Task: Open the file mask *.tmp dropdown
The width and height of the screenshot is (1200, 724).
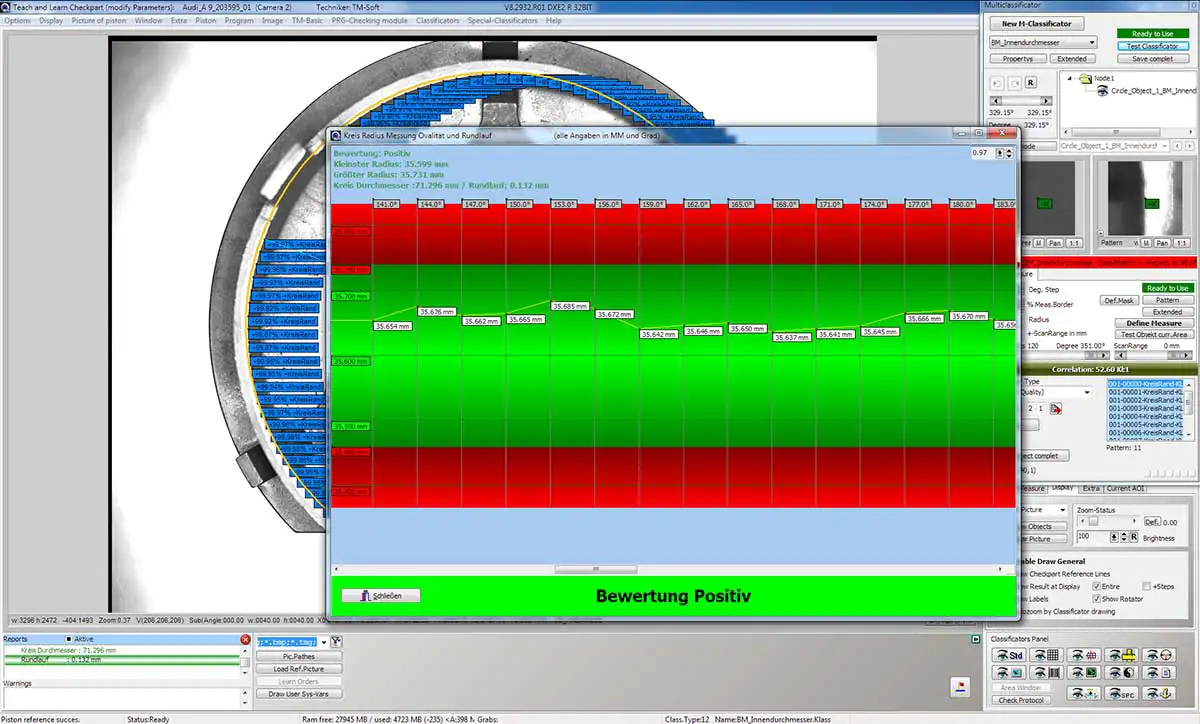Action: pyautogui.click(x=324, y=642)
